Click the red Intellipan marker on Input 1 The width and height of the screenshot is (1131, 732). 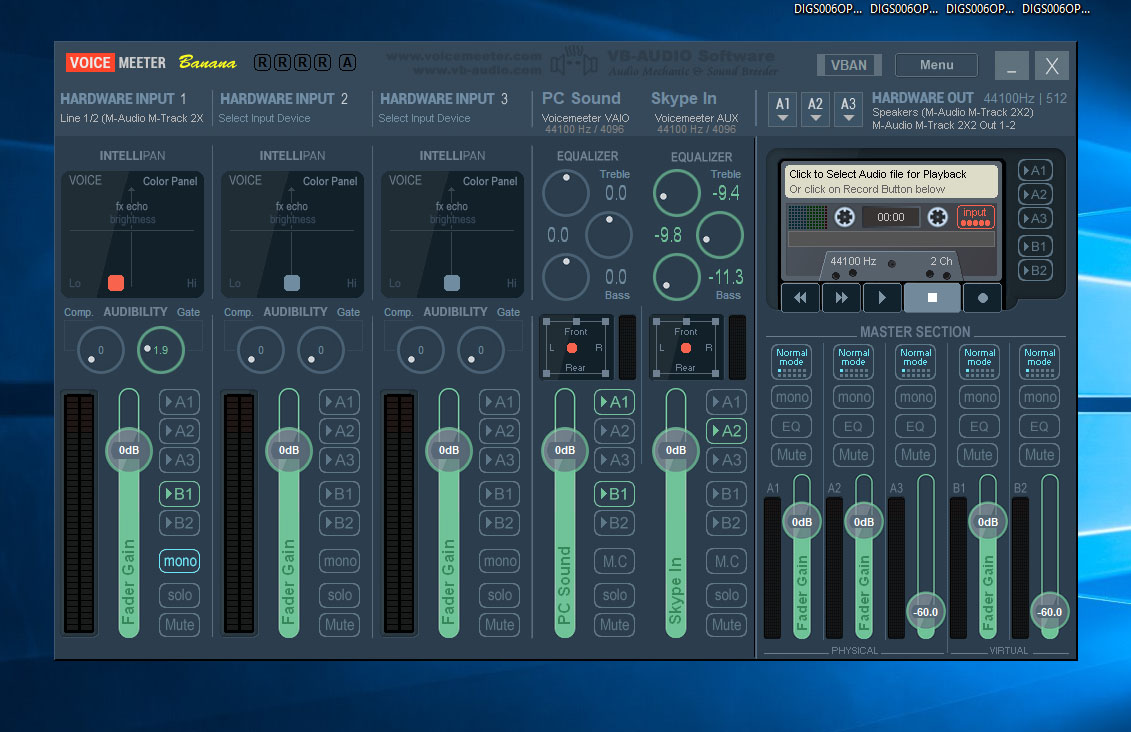(x=115, y=283)
